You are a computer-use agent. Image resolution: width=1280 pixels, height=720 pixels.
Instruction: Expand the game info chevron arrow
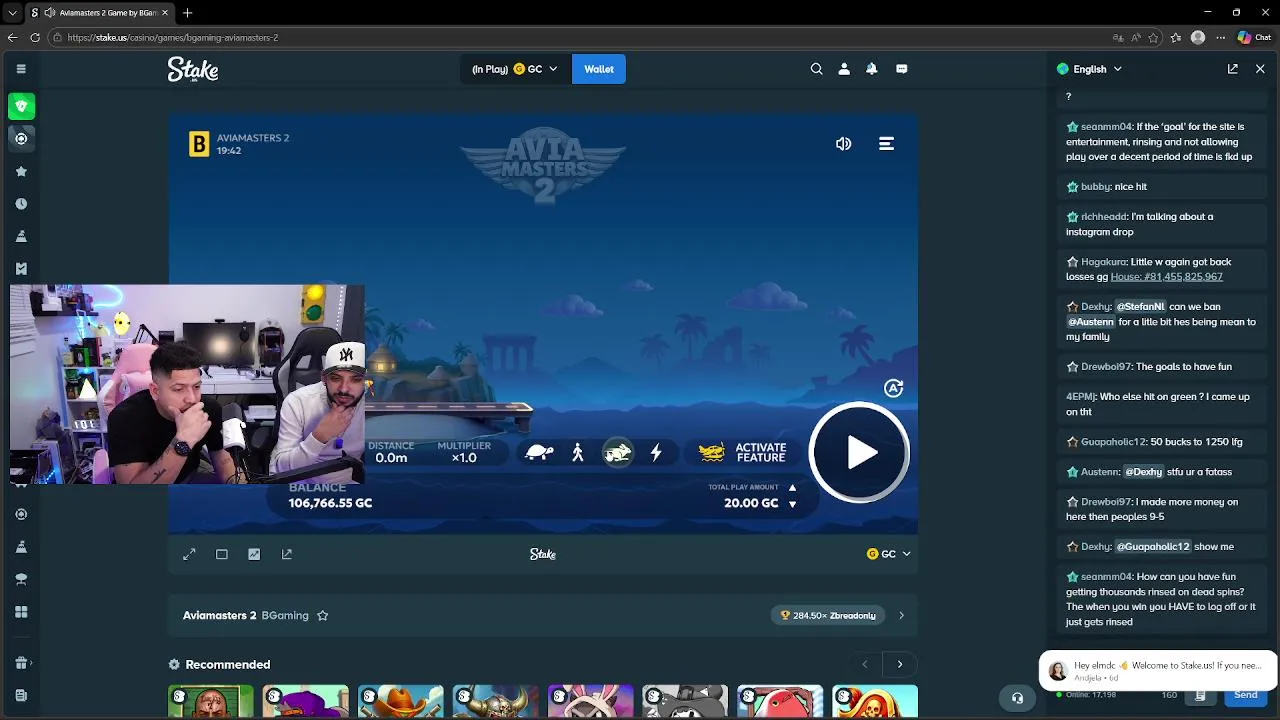point(901,615)
